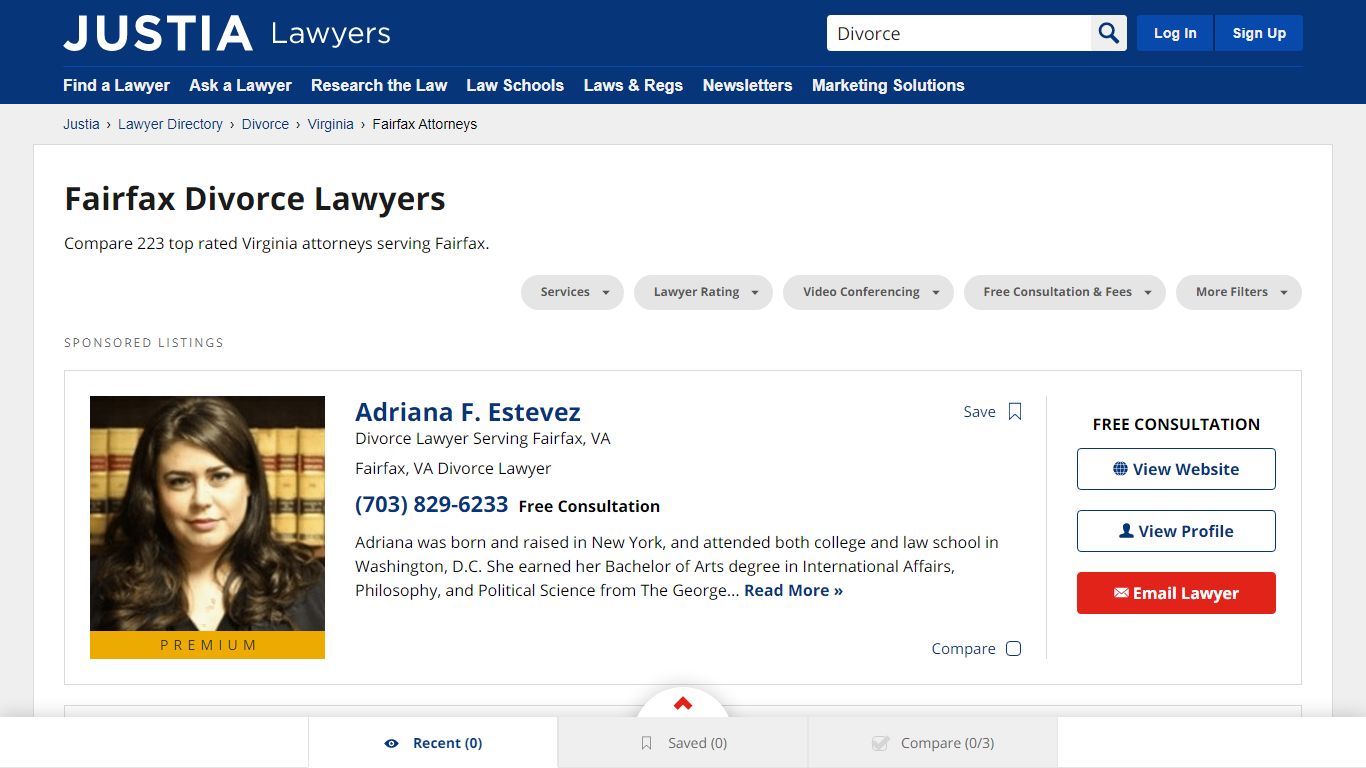Viewport: 1366px width, 768px height.
Task: Open the Lawyer Rating filter dropdown
Action: tap(703, 292)
